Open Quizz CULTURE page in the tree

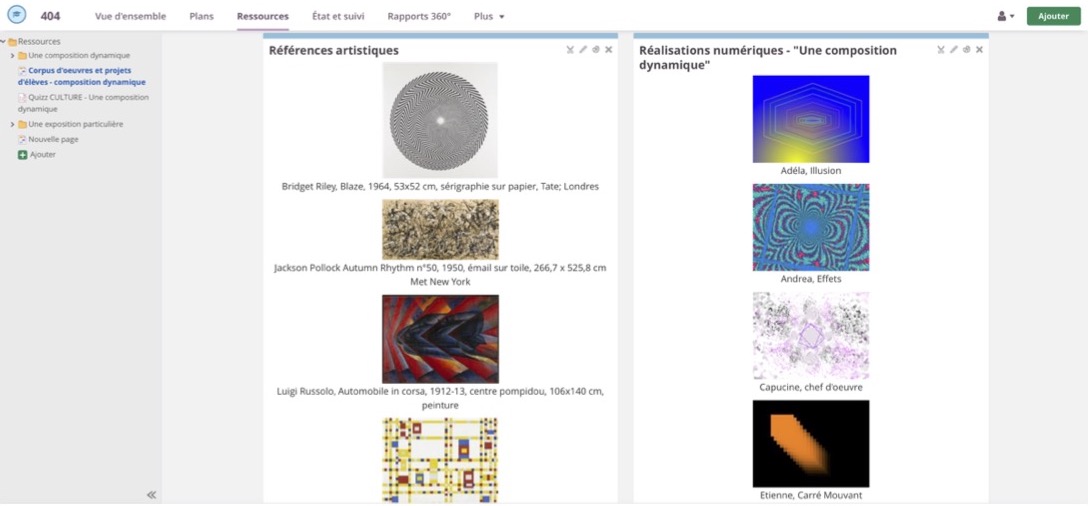88,98
